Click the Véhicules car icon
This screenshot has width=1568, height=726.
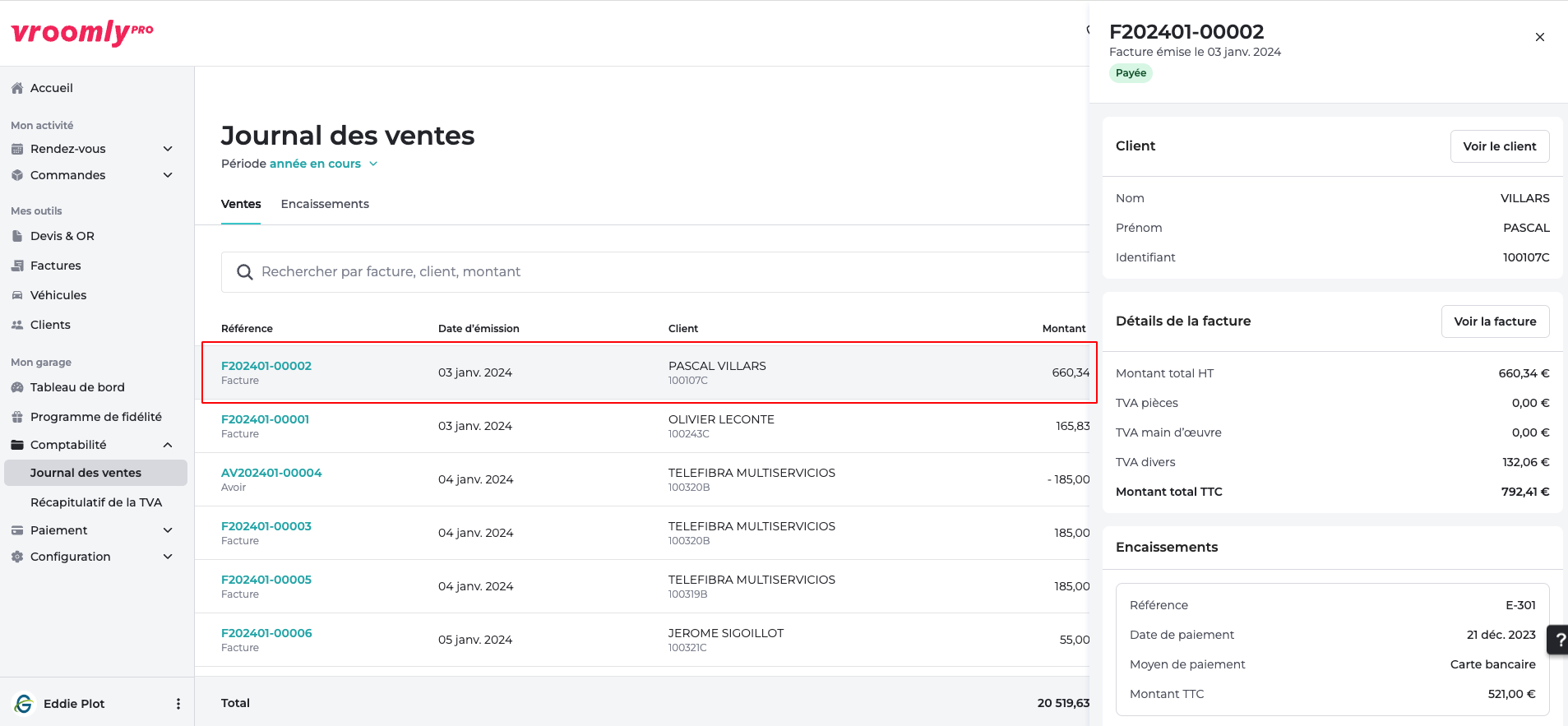point(17,295)
